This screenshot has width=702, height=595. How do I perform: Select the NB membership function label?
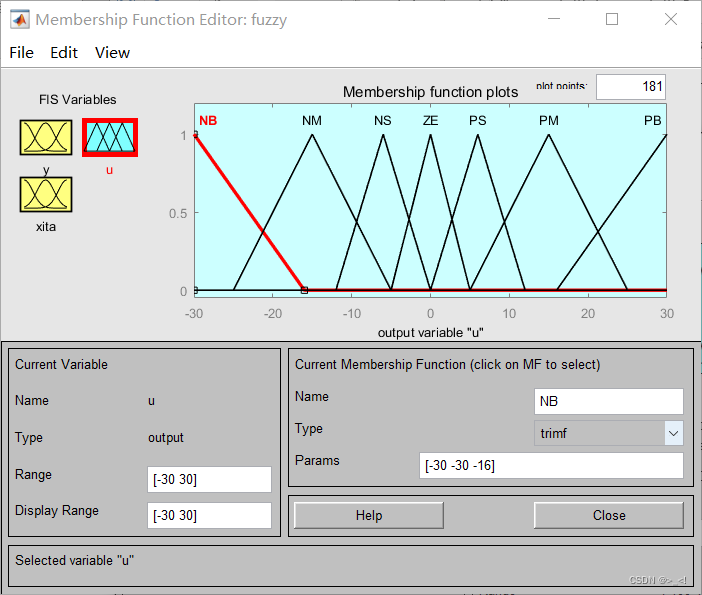click(208, 120)
